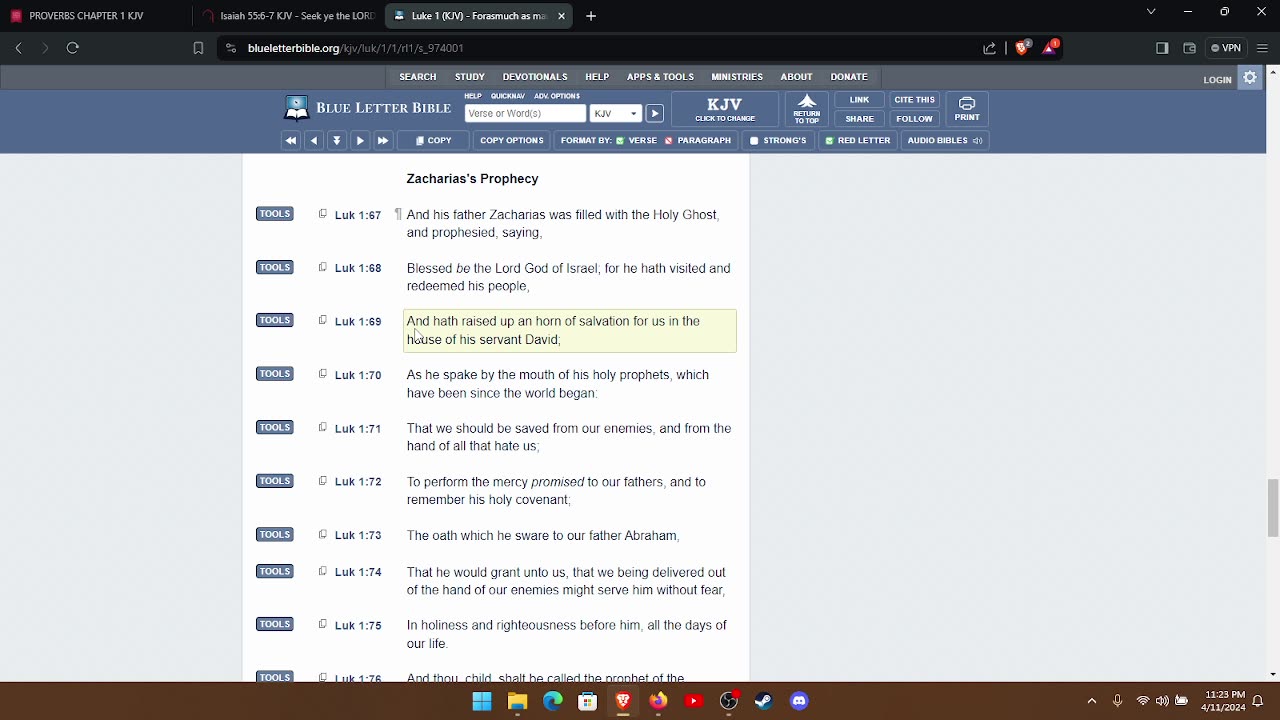
Task: Click the Login link
Action: pos(1217,80)
